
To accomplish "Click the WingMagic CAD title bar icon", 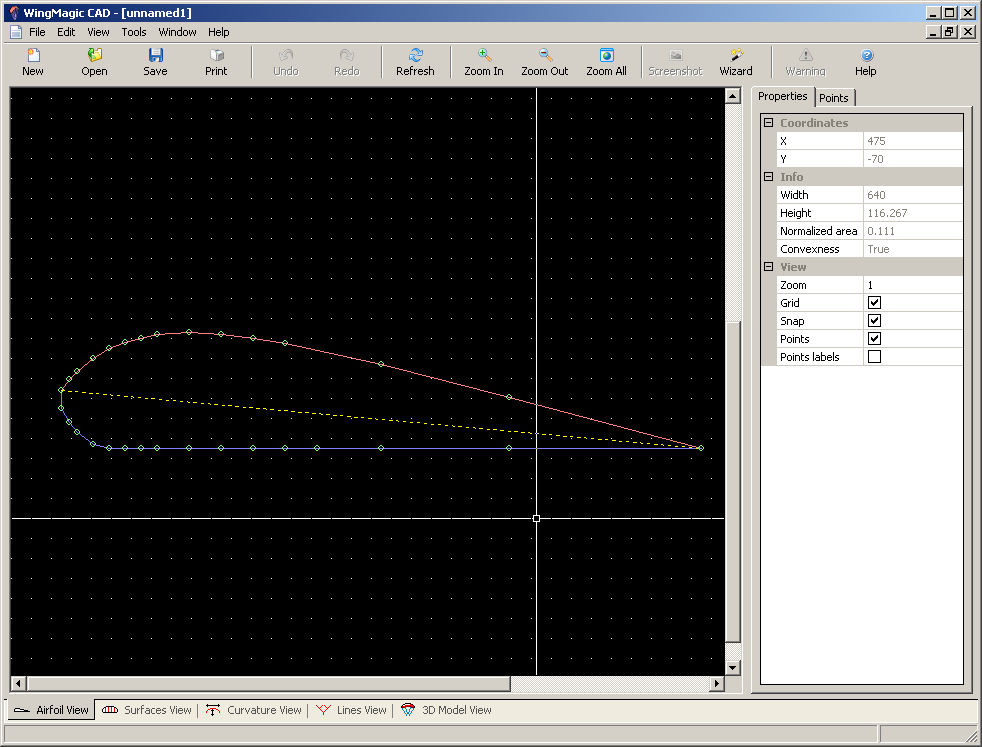I will [14, 13].
